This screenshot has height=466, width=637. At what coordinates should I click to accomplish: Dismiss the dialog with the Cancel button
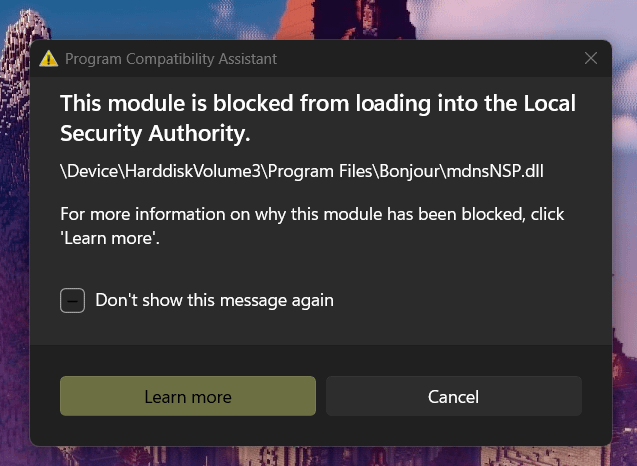click(x=453, y=397)
